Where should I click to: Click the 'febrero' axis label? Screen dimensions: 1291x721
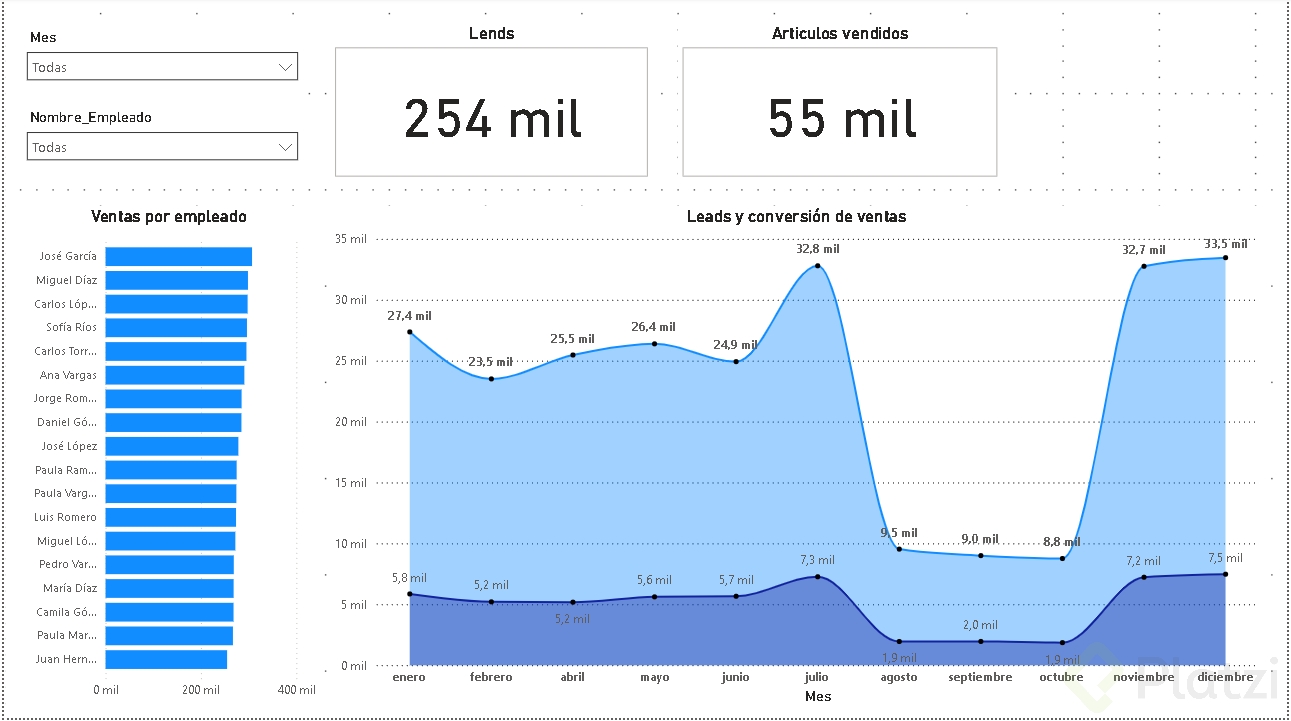click(x=491, y=677)
